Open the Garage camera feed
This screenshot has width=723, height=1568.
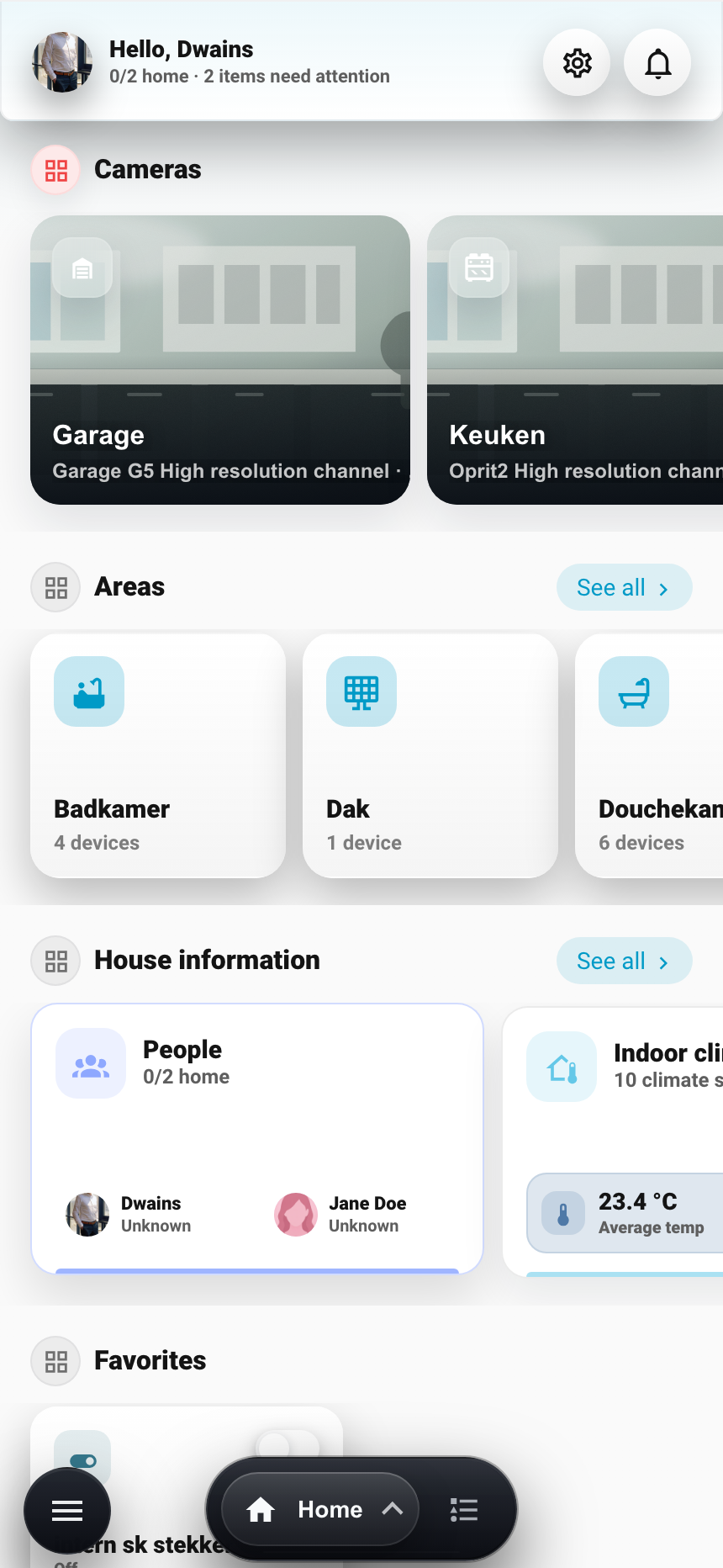click(x=220, y=360)
